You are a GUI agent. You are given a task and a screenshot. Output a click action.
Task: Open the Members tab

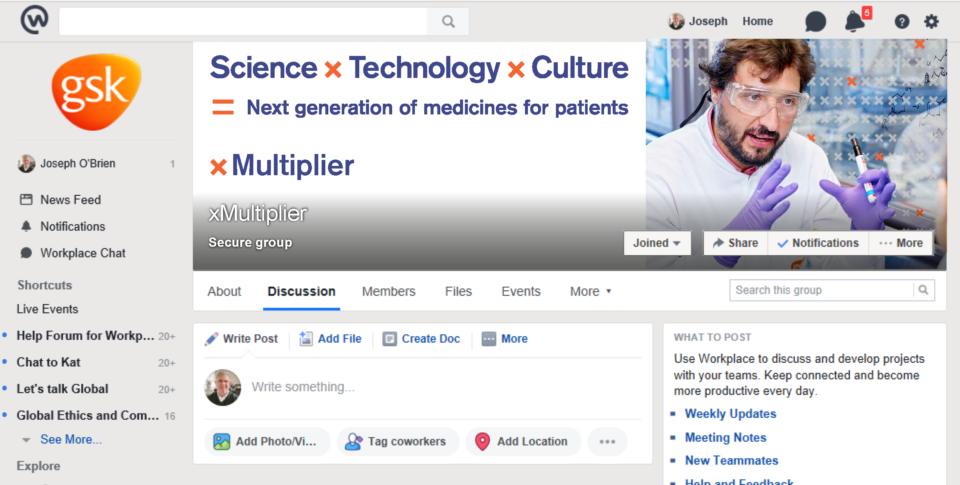coord(389,291)
